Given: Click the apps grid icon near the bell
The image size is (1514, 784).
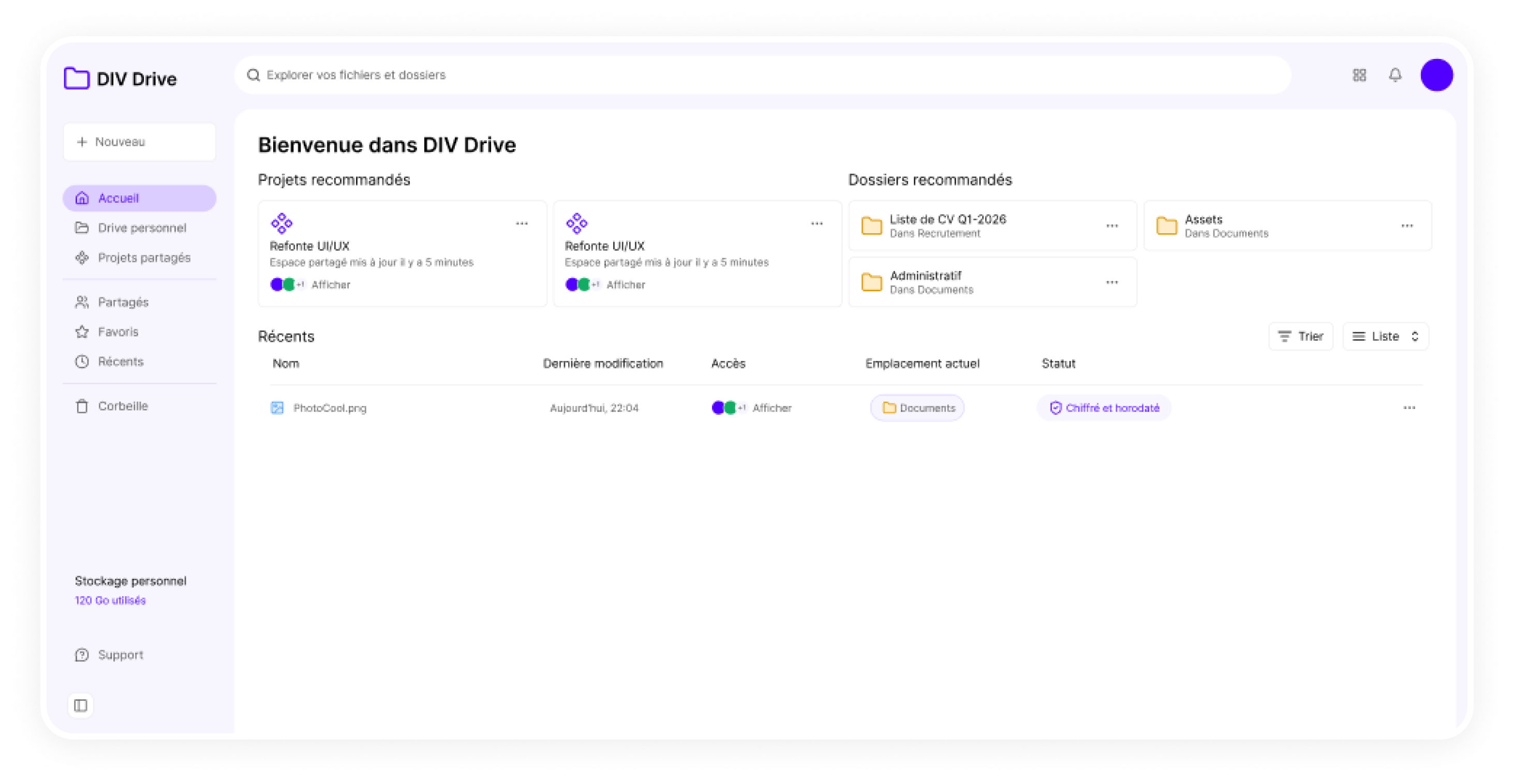Looking at the screenshot, I should [1359, 74].
